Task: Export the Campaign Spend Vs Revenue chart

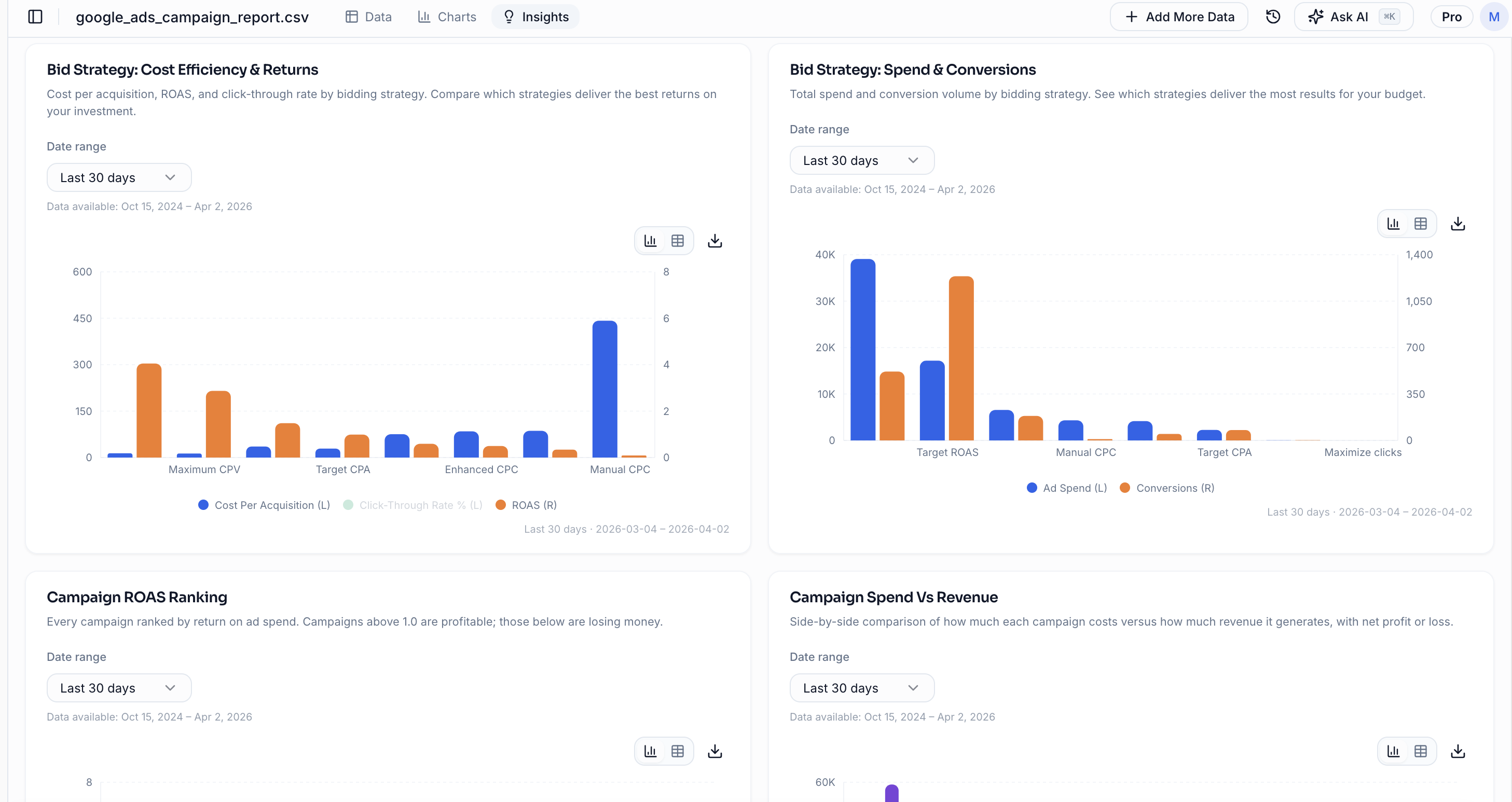Action: pos(1458,750)
